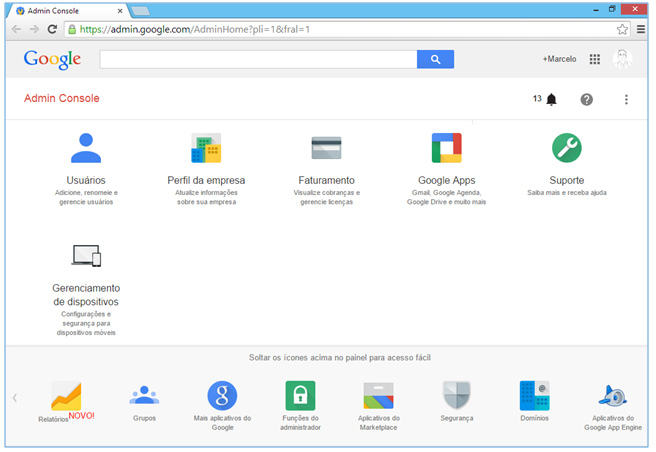The height and width of the screenshot is (452, 656).
Task: Click the Faturamento credit card icon
Action: pyautogui.click(x=326, y=148)
